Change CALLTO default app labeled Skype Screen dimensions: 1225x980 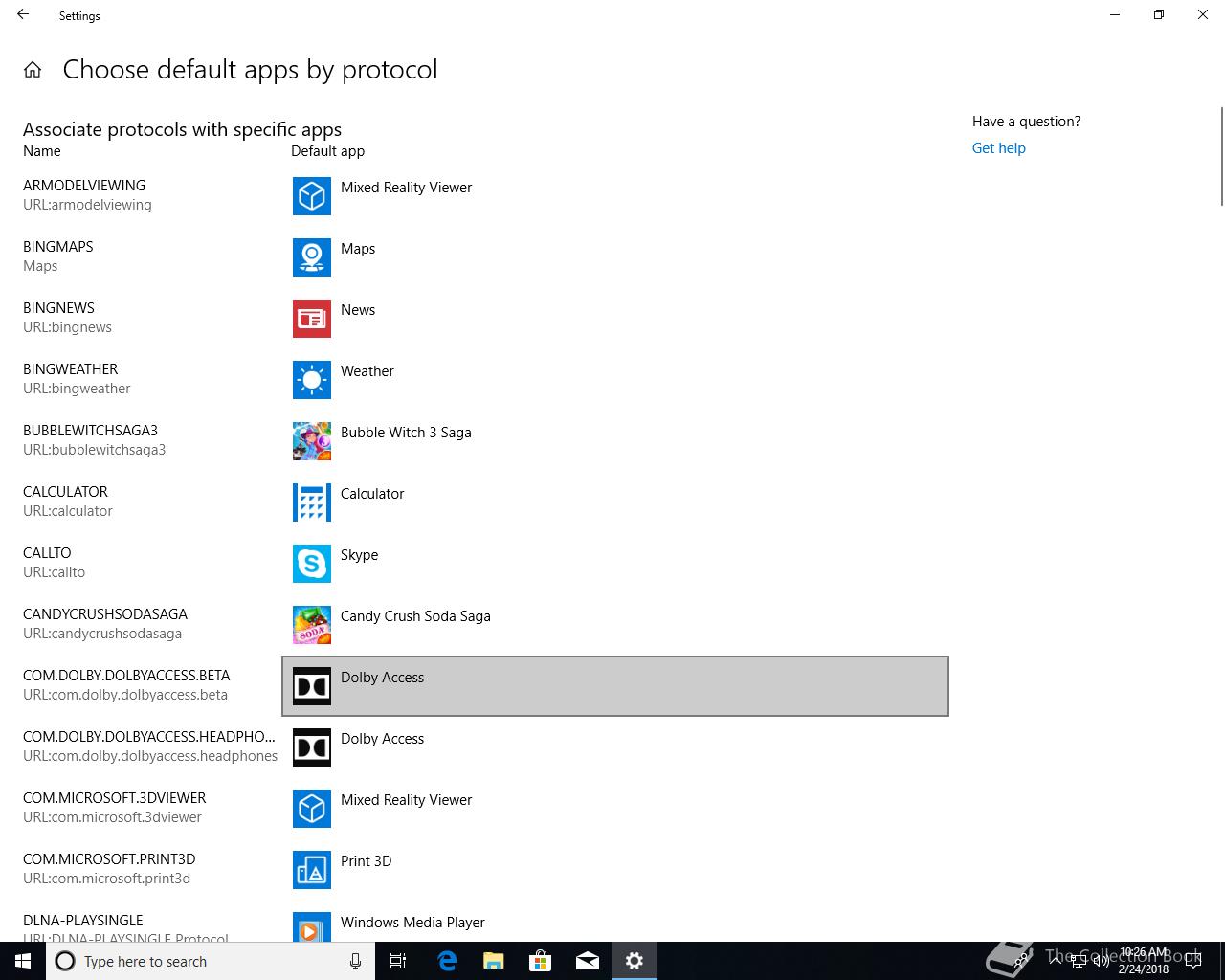615,564
